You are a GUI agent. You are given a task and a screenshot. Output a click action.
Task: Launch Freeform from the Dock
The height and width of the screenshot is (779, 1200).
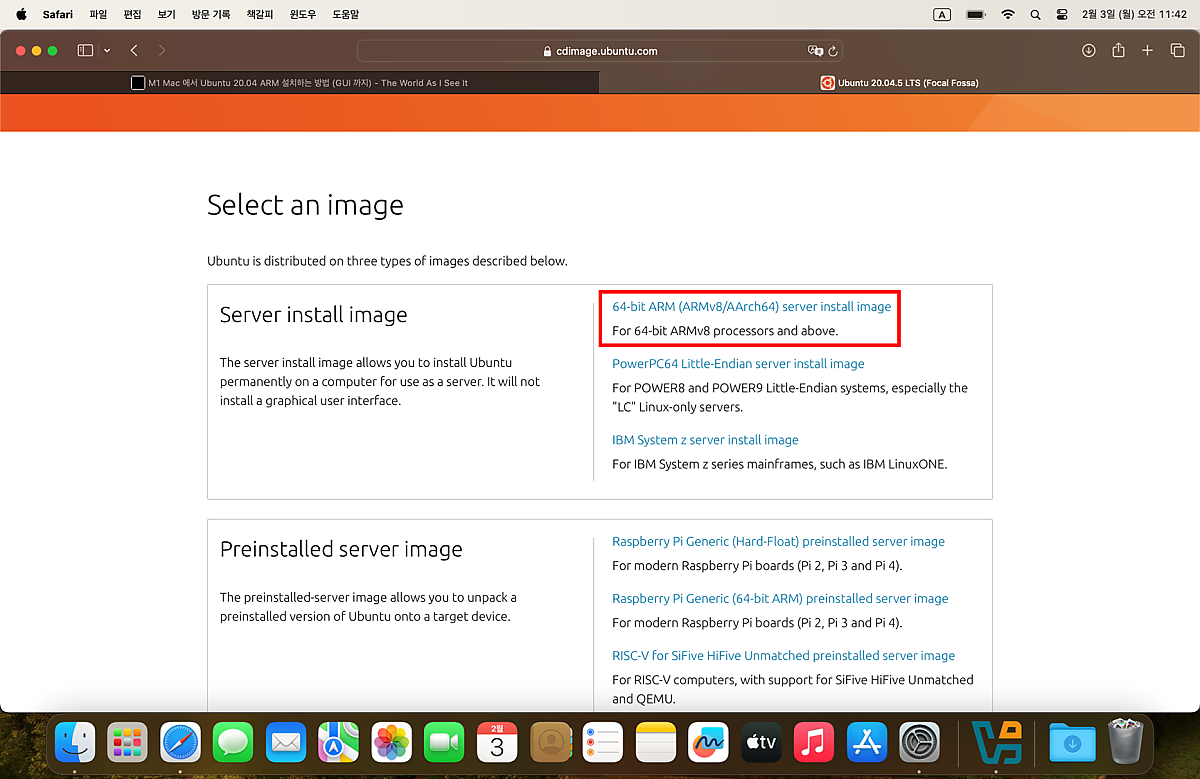pos(708,742)
